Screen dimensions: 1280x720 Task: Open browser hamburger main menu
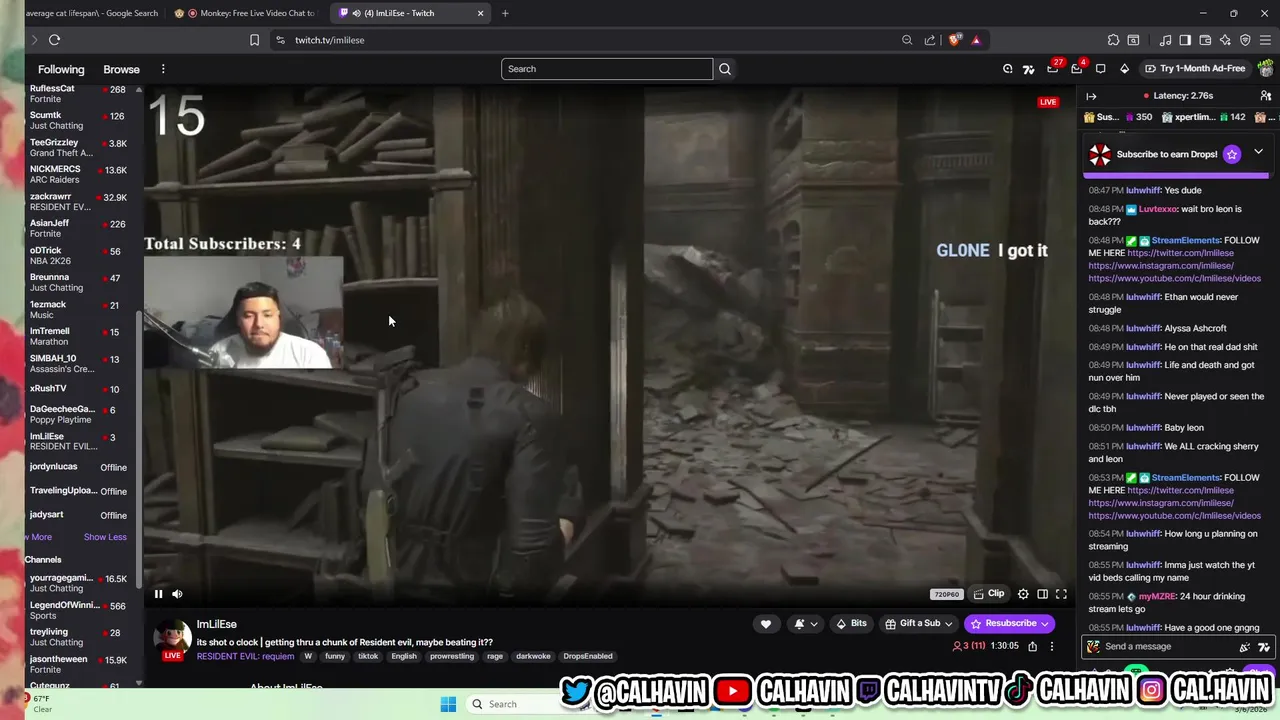[1265, 40]
